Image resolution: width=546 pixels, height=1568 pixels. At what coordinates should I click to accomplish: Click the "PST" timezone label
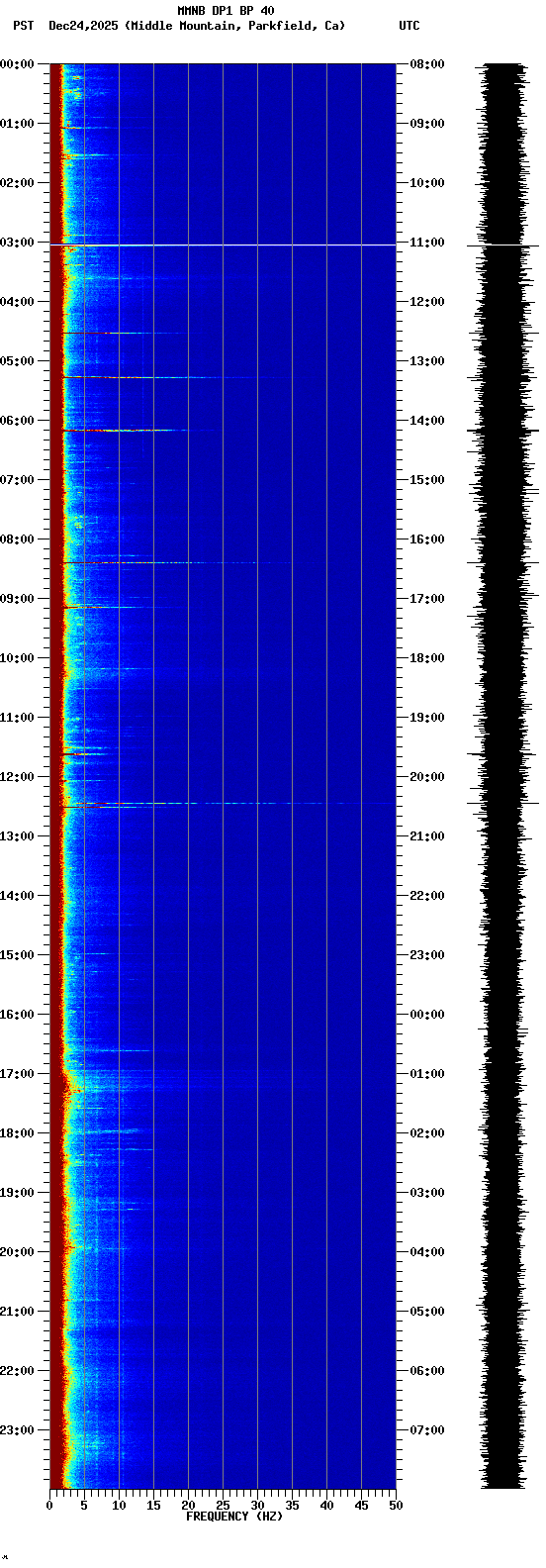pos(23,26)
